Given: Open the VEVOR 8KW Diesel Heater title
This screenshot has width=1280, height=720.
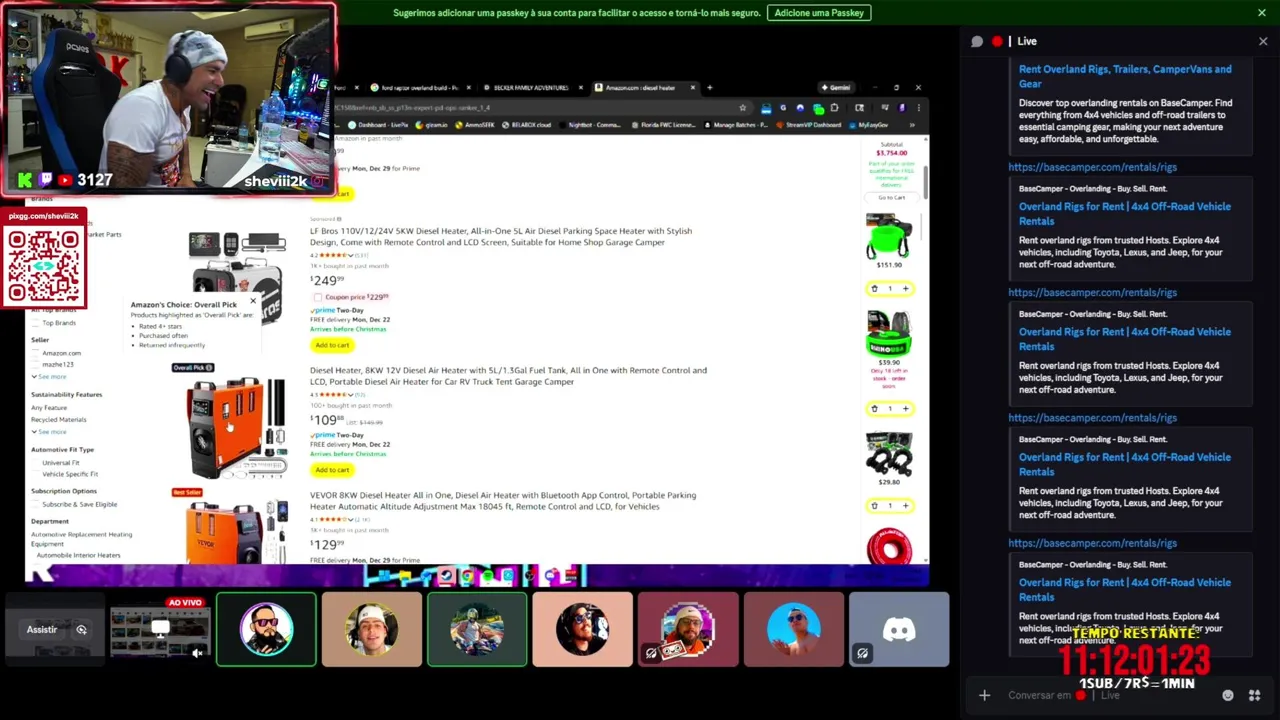Looking at the screenshot, I should [503, 500].
